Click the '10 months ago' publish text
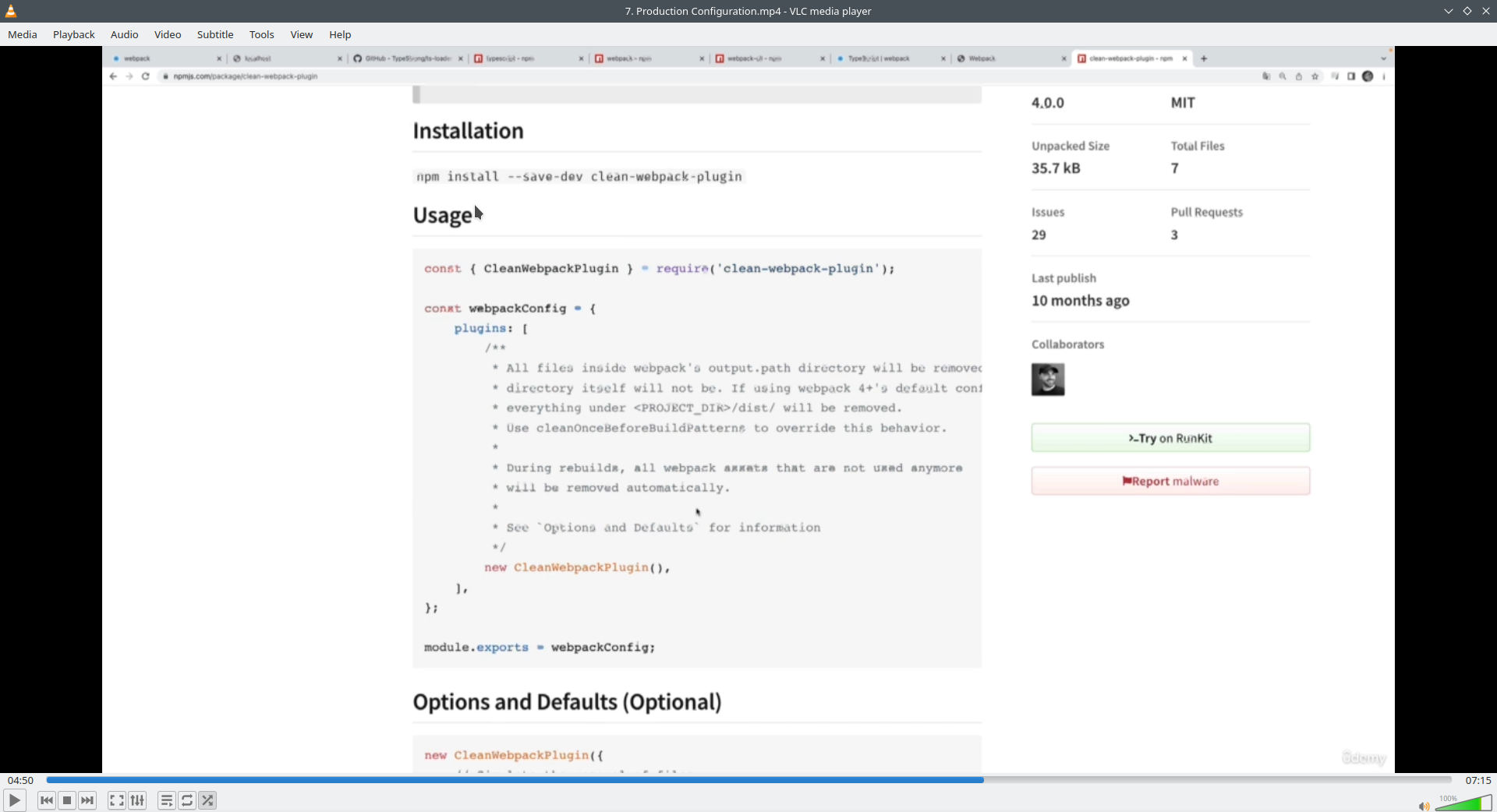Image resolution: width=1497 pixels, height=812 pixels. [1080, 301]
